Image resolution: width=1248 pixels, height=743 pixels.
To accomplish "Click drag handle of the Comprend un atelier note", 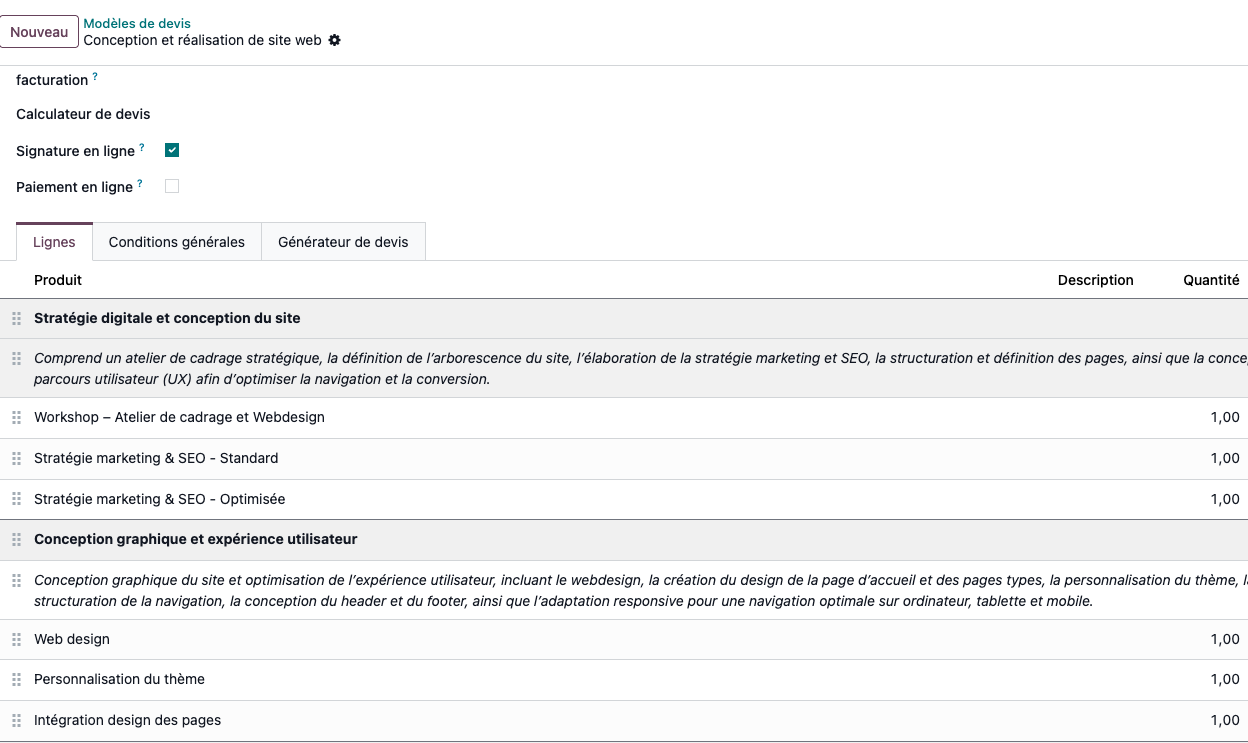I will 16,358.
